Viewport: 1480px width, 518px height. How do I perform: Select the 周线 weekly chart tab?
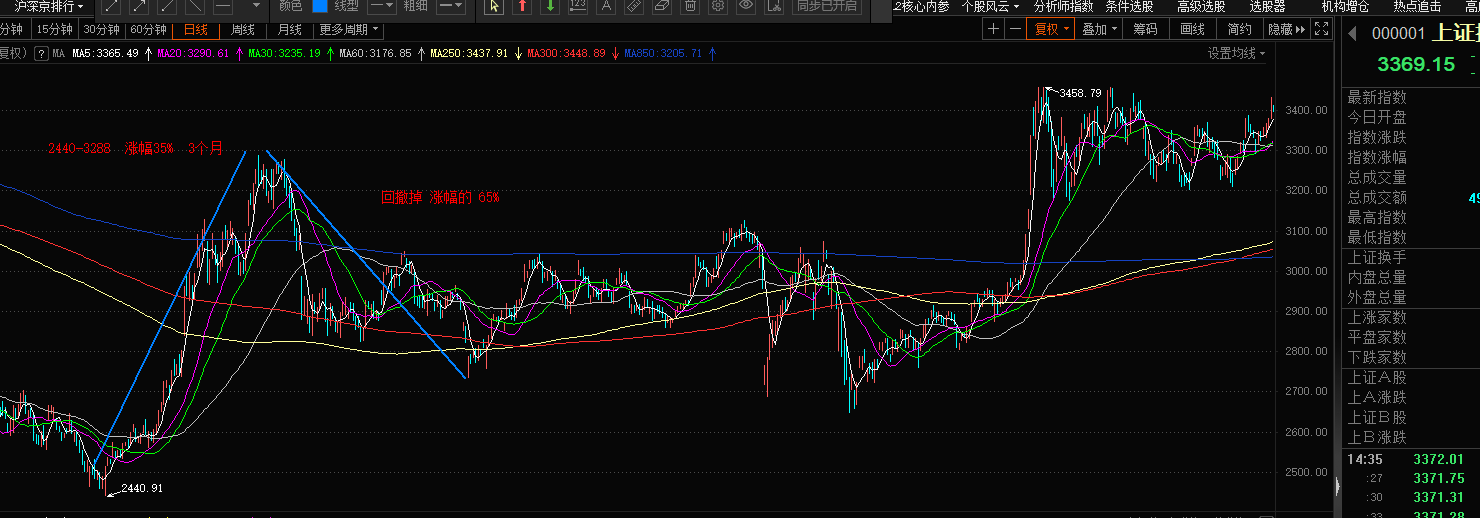click(243, 29)
